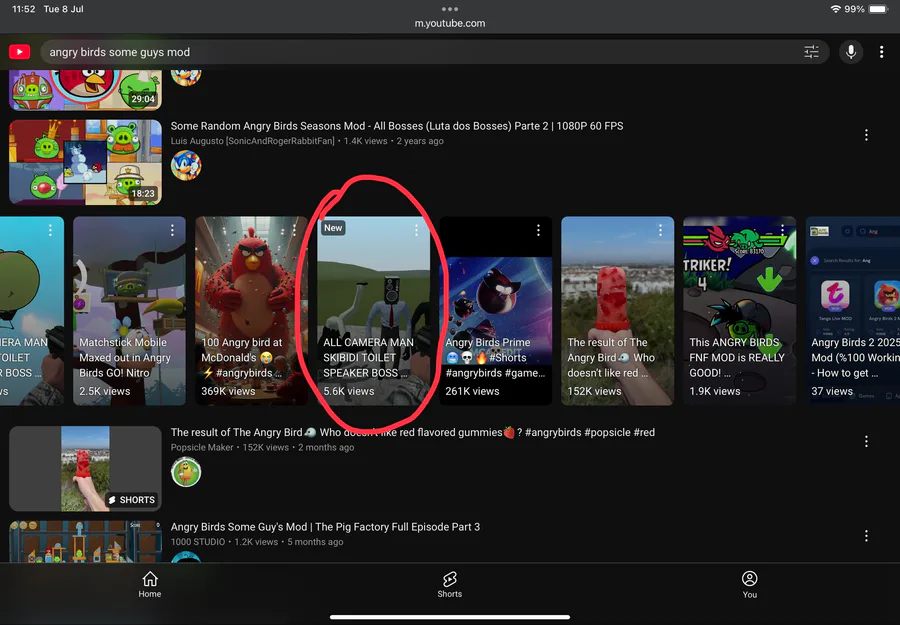Open search filters icon

click(x=811, y=52)
